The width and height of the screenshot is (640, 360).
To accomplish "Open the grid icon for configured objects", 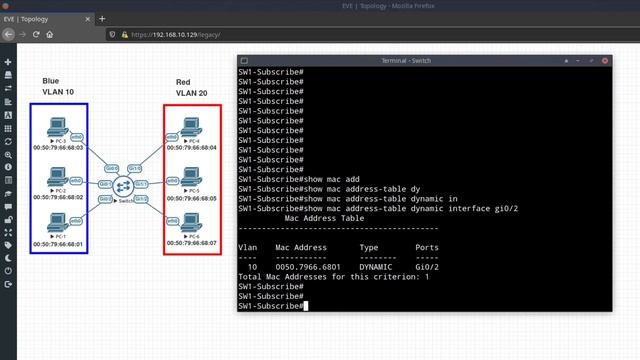I will point(8,129).
